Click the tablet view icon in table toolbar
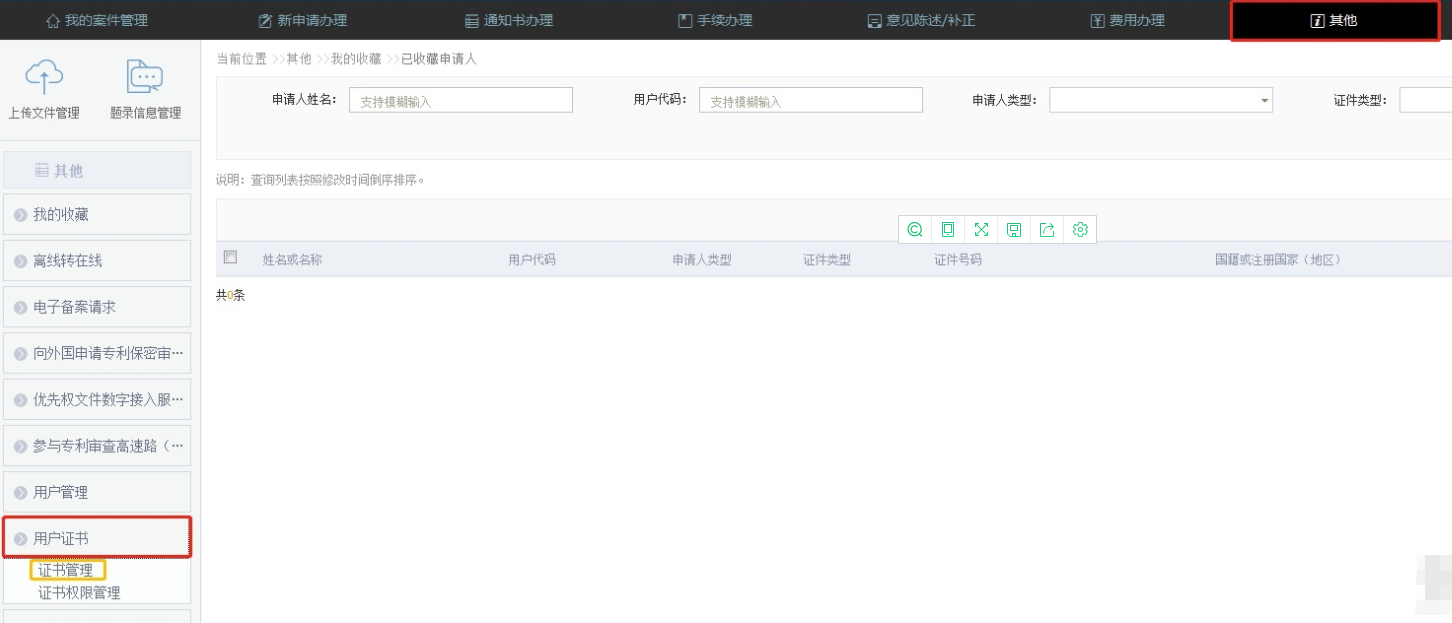Viewport: 1452px width, 623px height. pos(948,230)
